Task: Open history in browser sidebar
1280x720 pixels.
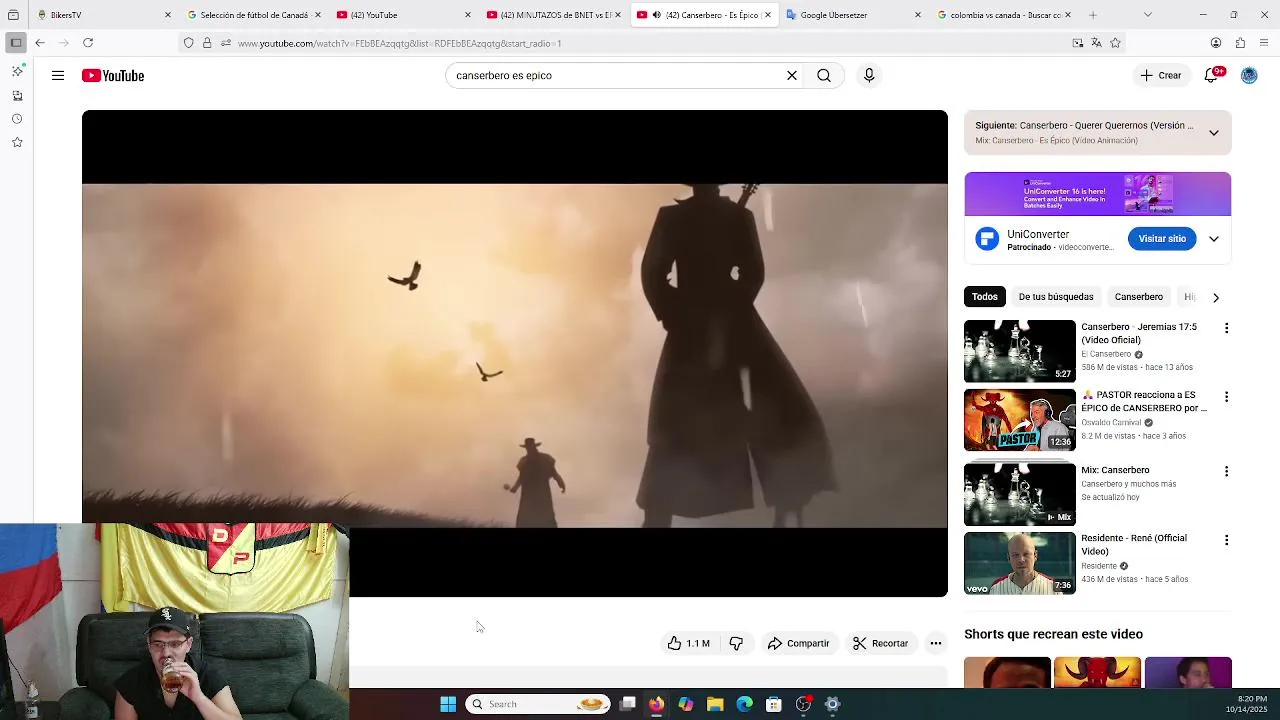Action: [17, 119]
